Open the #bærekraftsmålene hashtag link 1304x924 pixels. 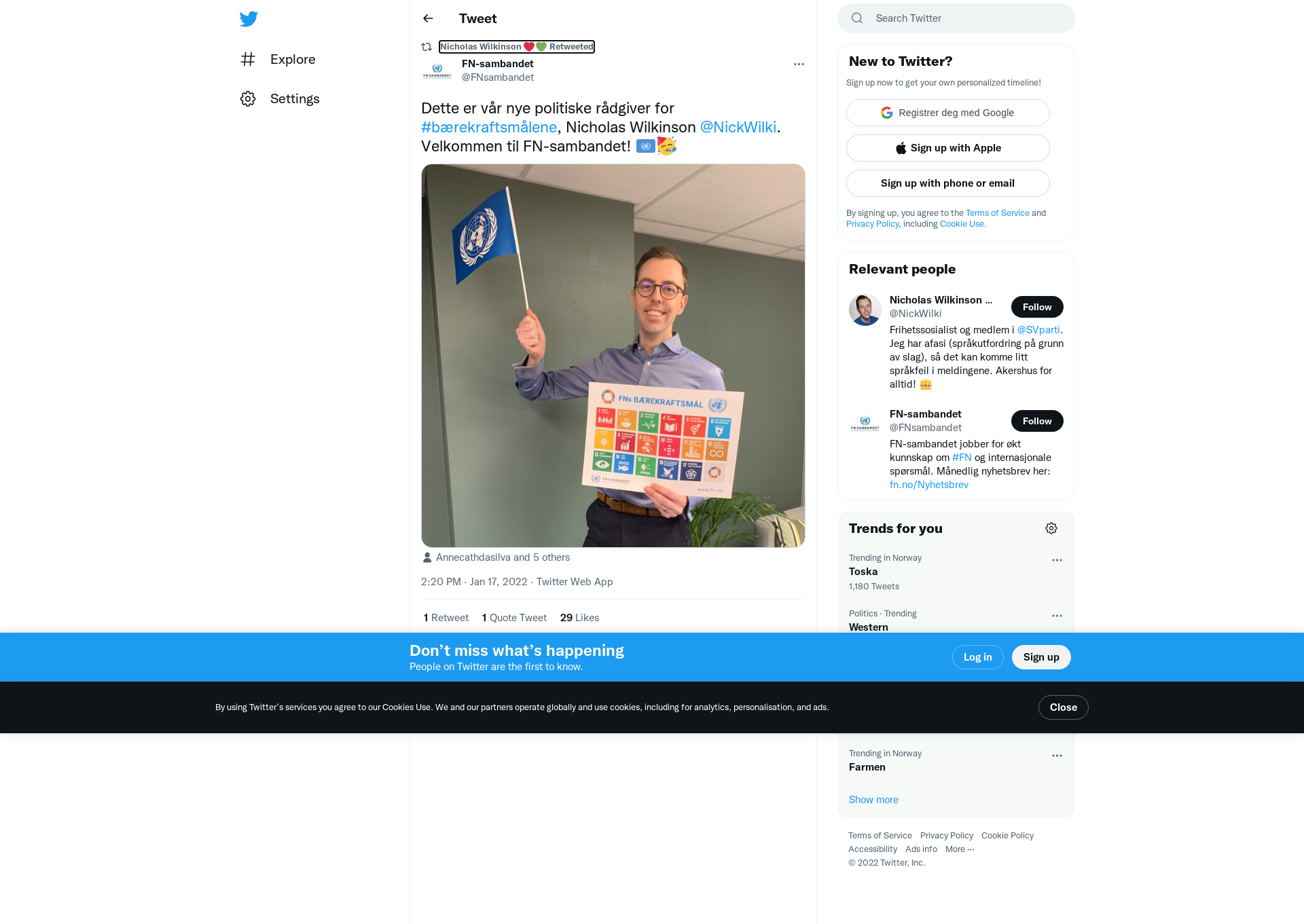click(x=489, y=127)
